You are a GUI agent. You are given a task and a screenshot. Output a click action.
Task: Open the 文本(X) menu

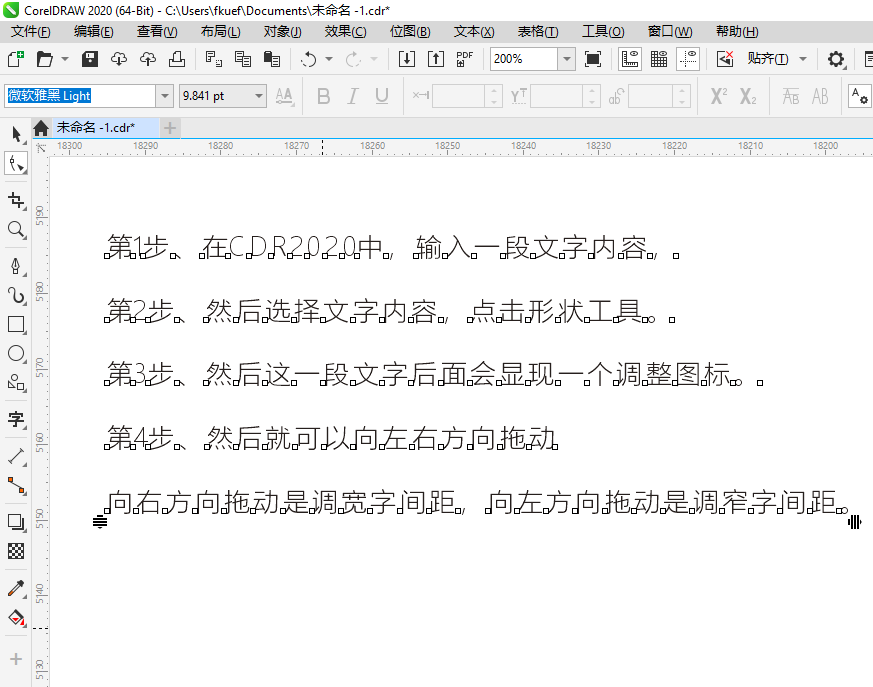pos(474,32)
